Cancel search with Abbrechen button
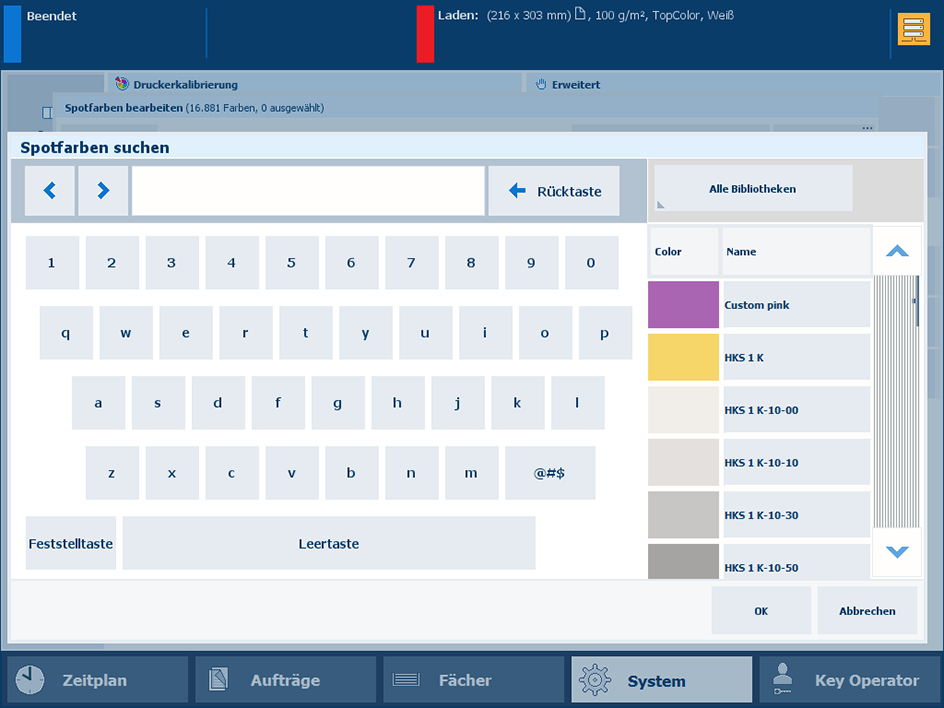The height and width of the screenshot is (708, 944). tap(867, 611)
